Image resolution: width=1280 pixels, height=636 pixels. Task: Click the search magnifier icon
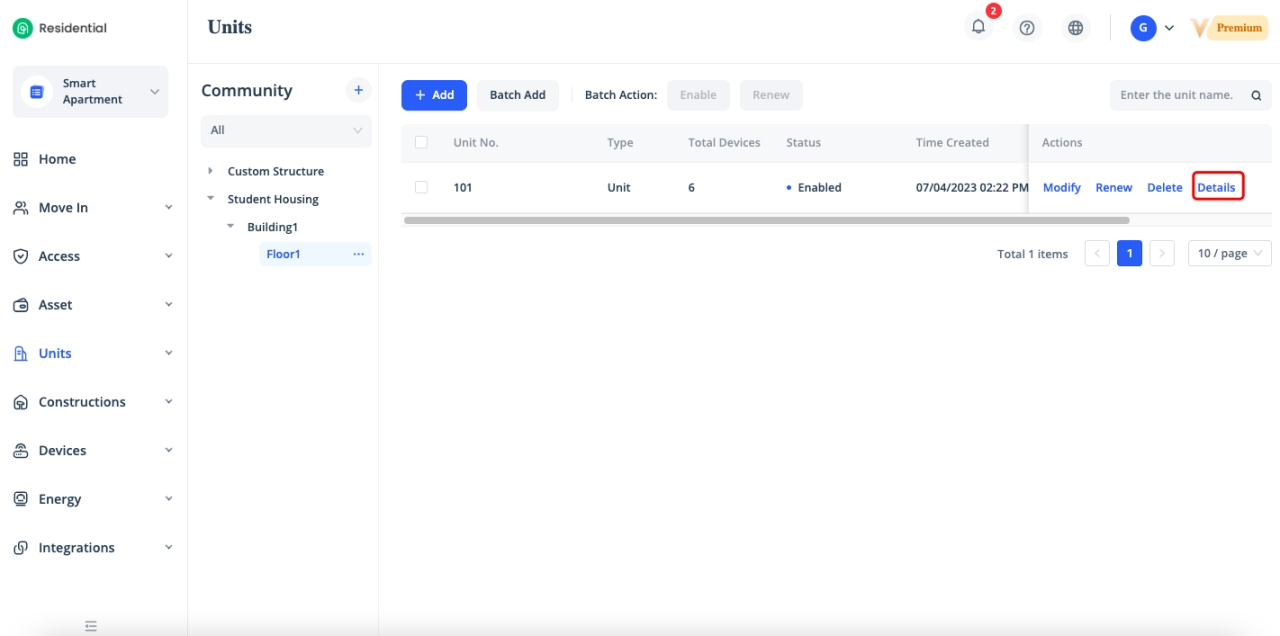point(1256,96)
